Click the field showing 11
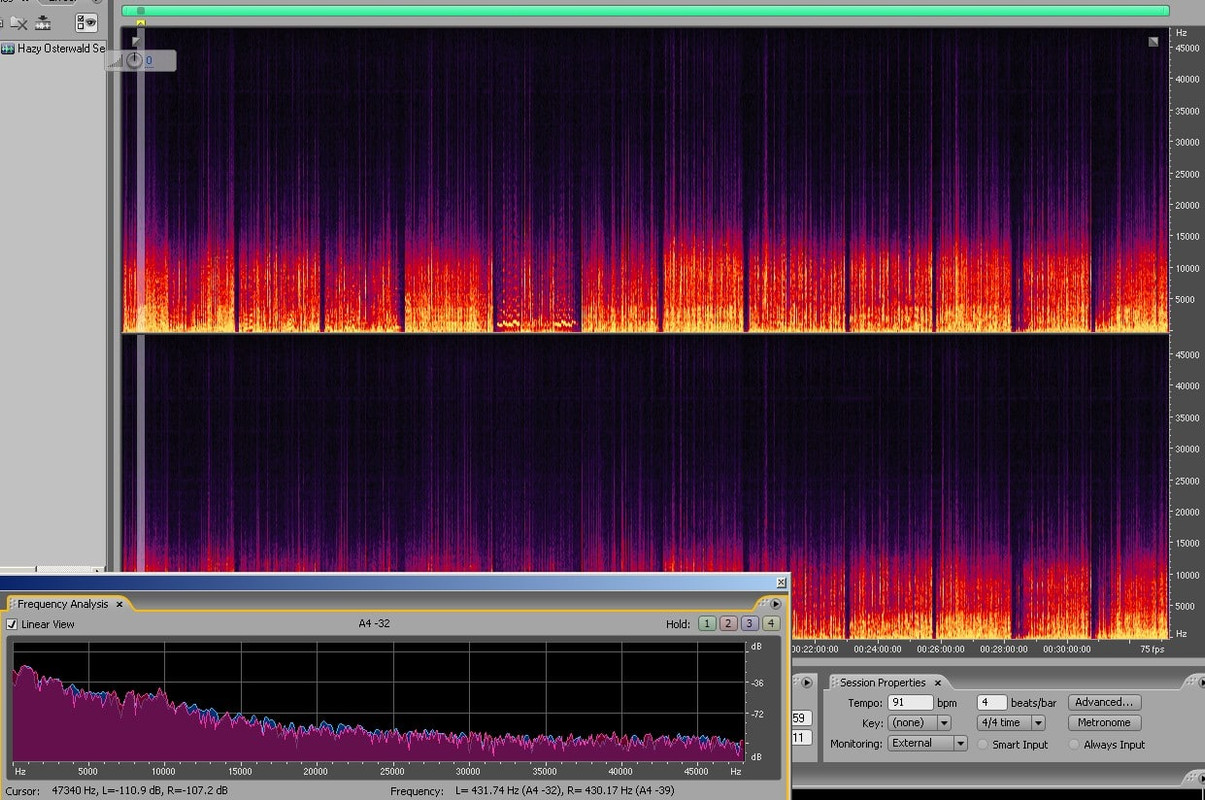 [801, 738]
